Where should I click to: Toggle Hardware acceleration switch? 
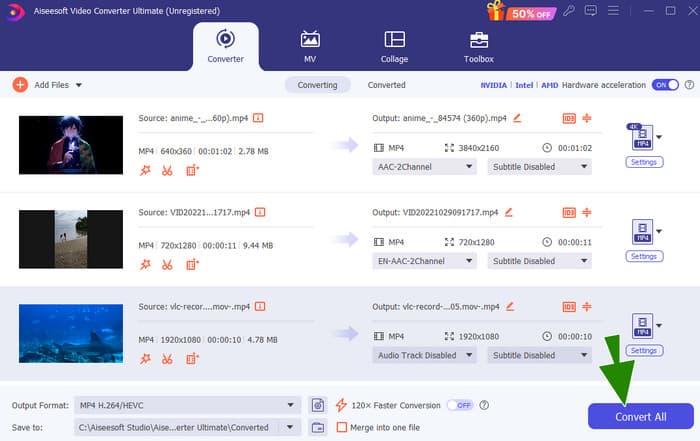click(665, 85)
